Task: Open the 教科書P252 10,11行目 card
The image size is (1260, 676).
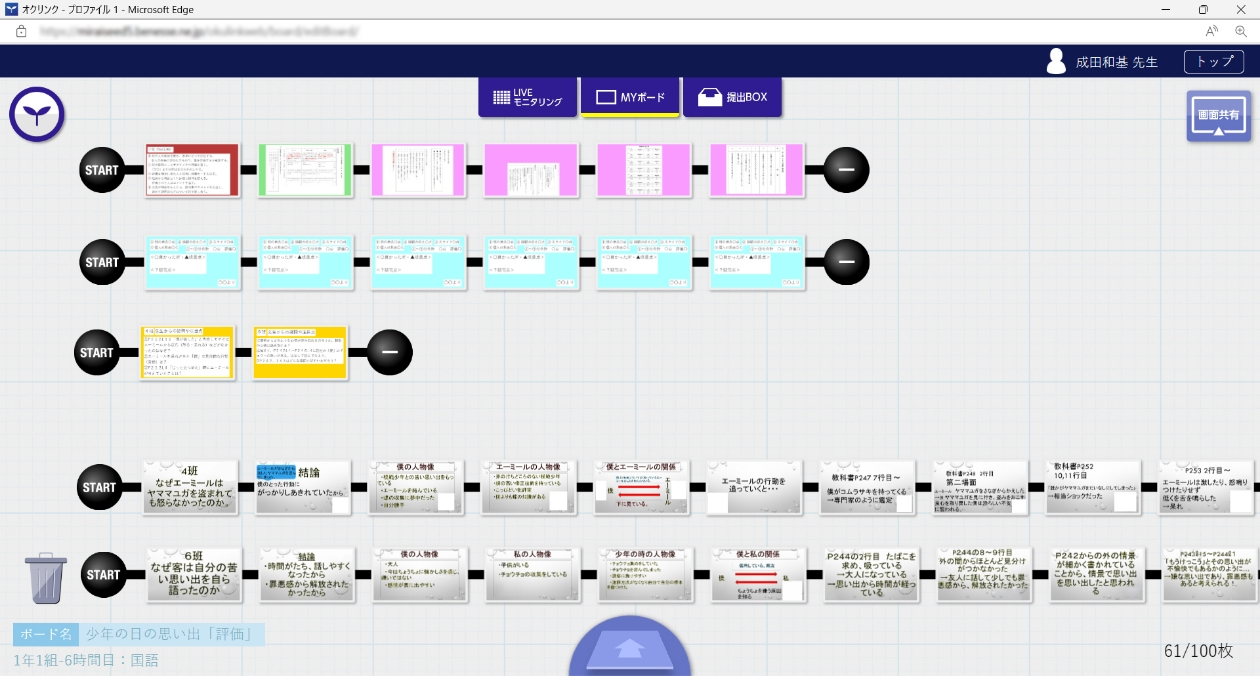Action: point(1094,487)
